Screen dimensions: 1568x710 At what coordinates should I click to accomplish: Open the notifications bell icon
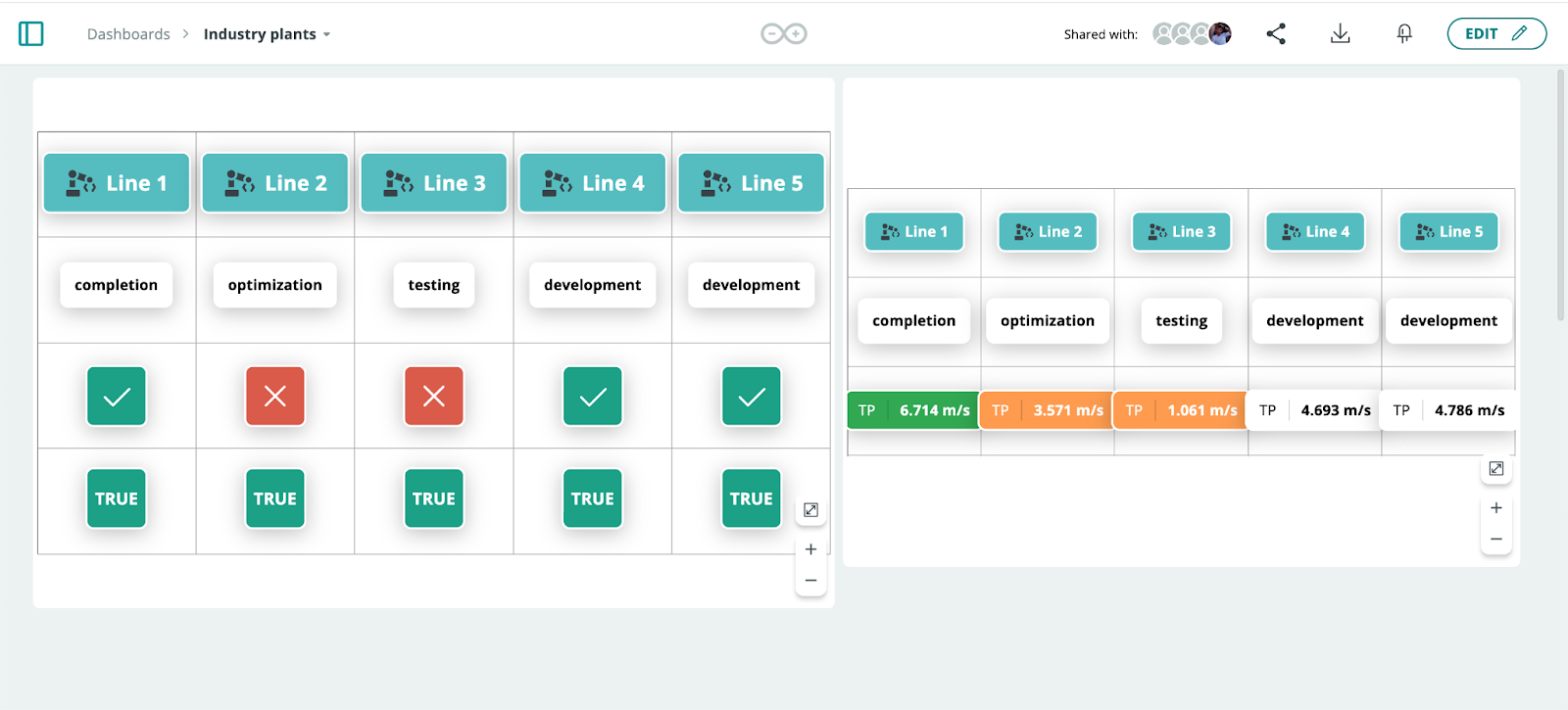(1404, 34)
